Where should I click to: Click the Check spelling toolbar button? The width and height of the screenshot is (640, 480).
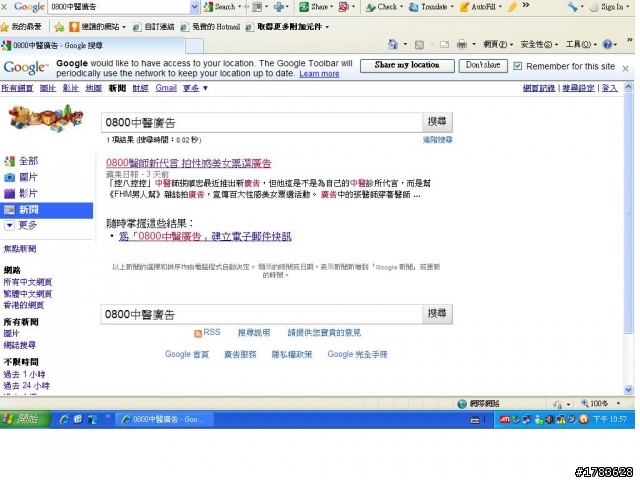[x=384, y=7]
